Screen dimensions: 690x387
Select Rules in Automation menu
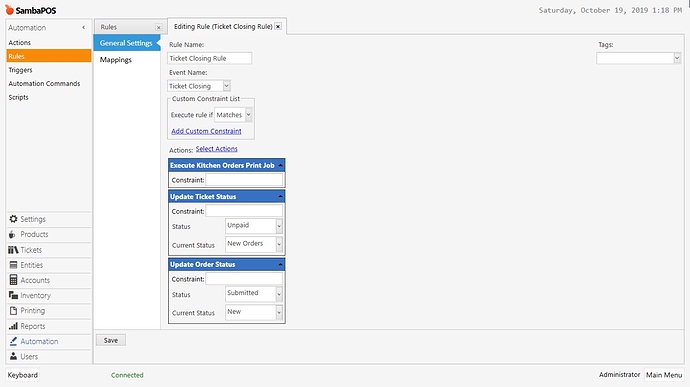tap(48, 56)
